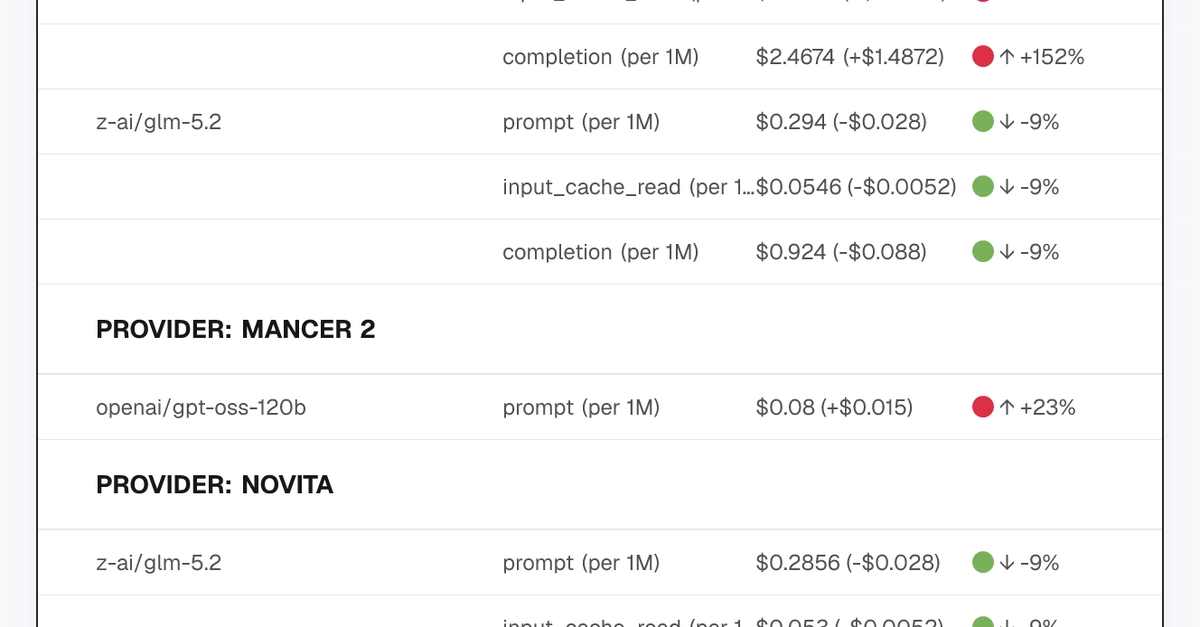Select the z-ai/glm-5.2 model under Novita
This screenshot has width=1200, height=627.
158,563
